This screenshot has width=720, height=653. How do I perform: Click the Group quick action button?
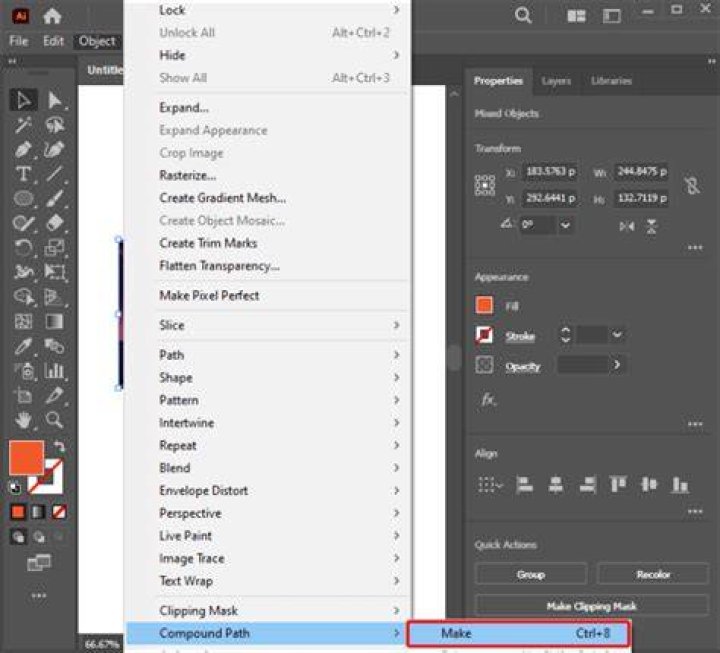click(531, 574)
